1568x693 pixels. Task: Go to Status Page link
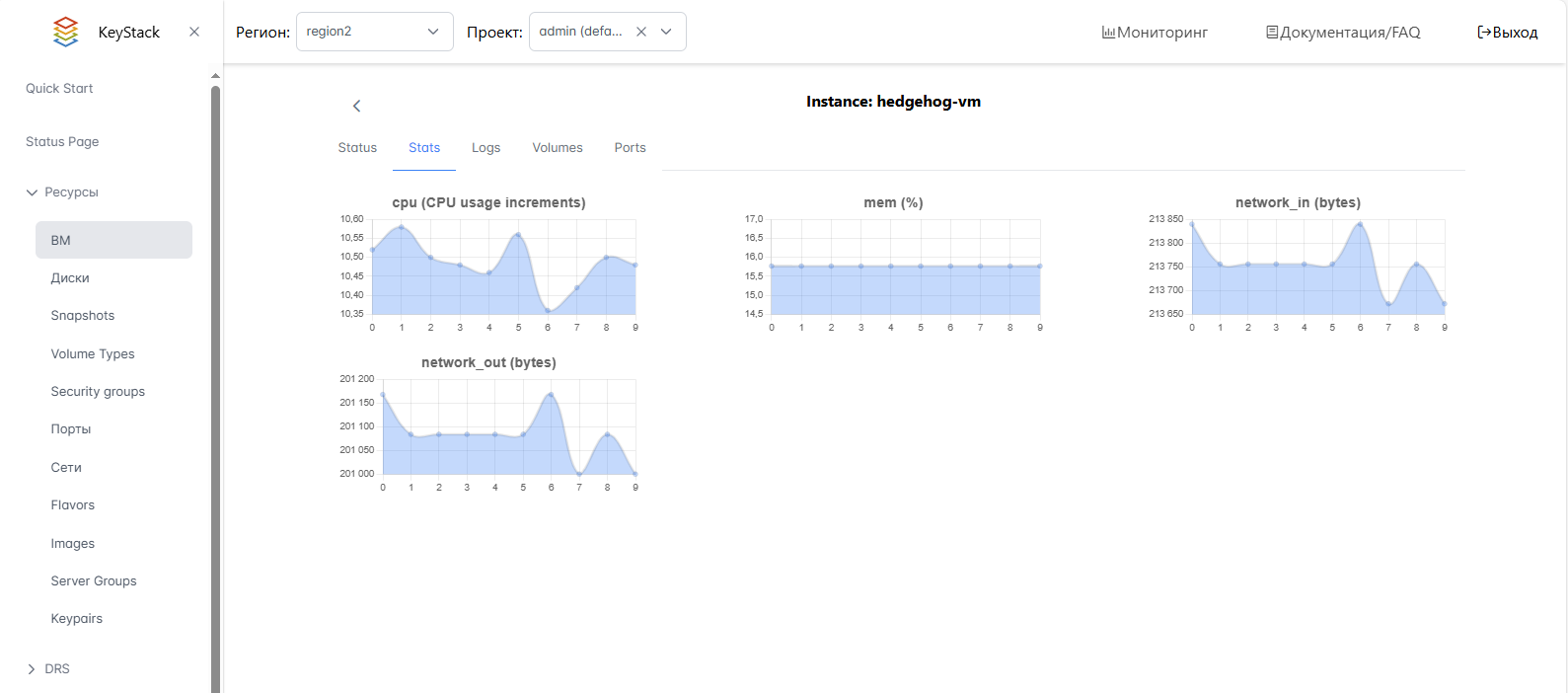tap(62, 141)
